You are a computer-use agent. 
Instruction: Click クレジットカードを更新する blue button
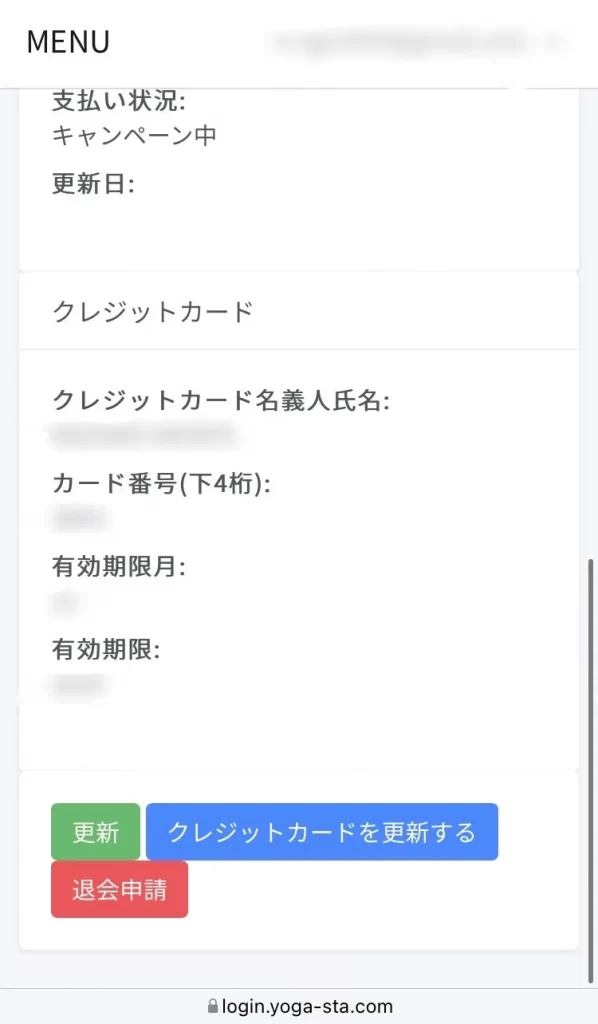coord(322,831)
